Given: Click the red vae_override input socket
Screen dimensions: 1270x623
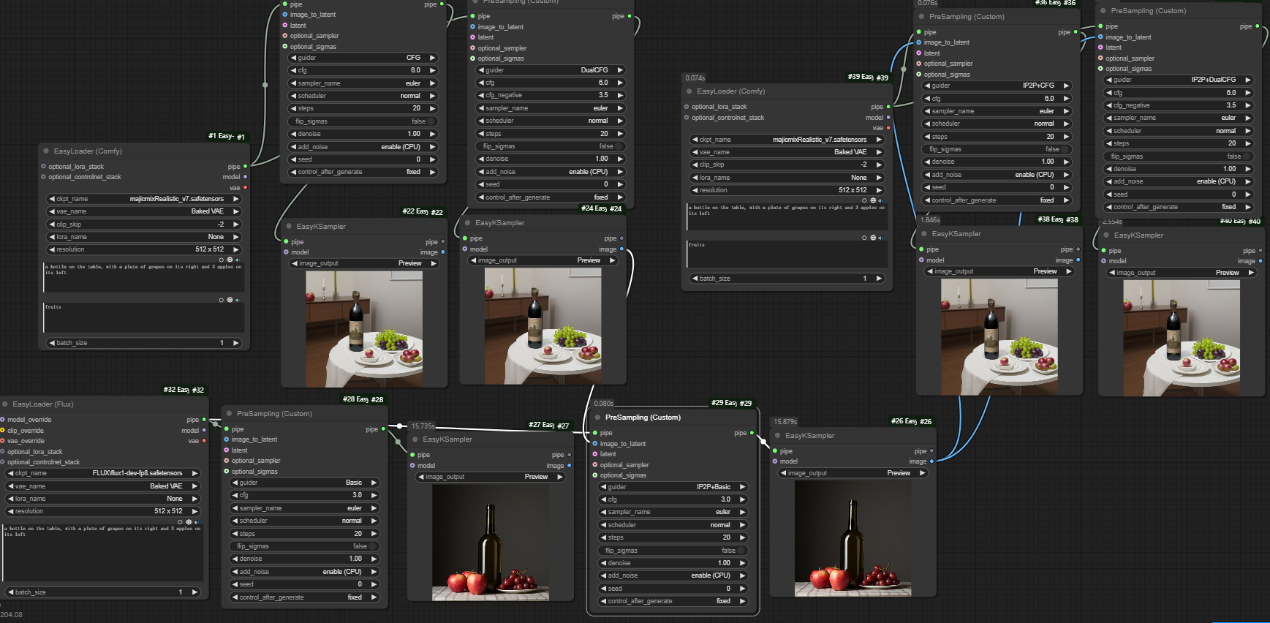Looking at the screenshot, I should (3, 441).
